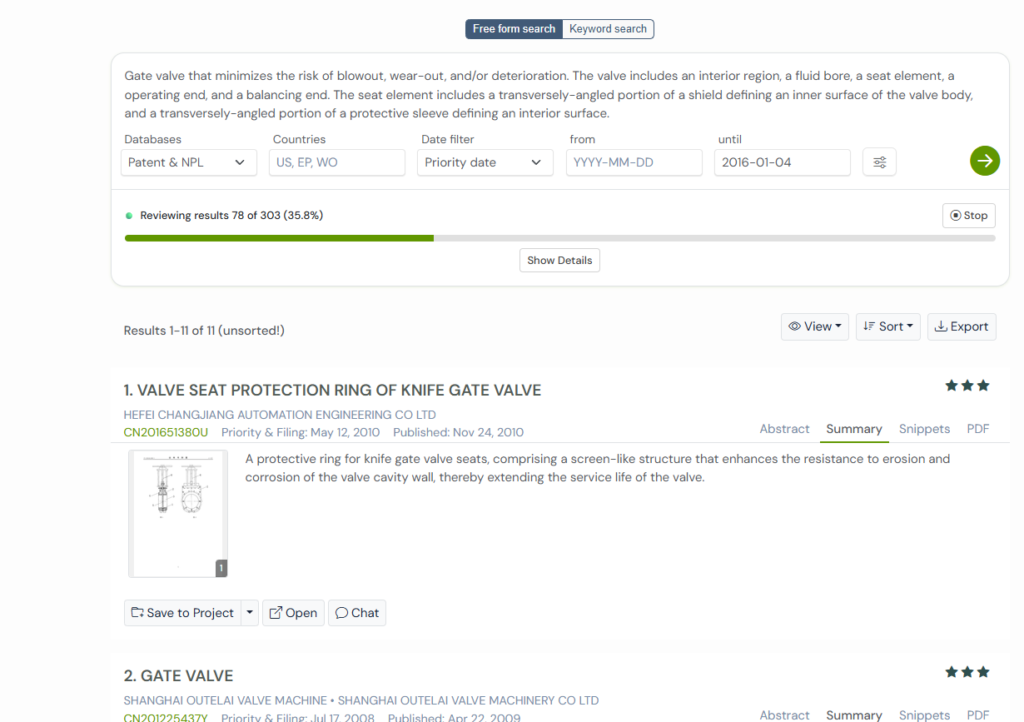This screenshot has width=1024, height=722.
Task: Export the search results list
Action: (x=961, y=326)
